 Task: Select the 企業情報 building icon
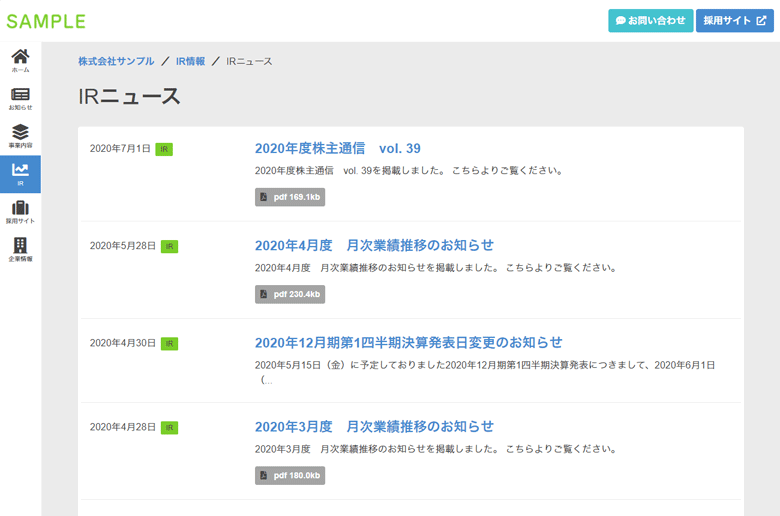[x=20, y=250]
